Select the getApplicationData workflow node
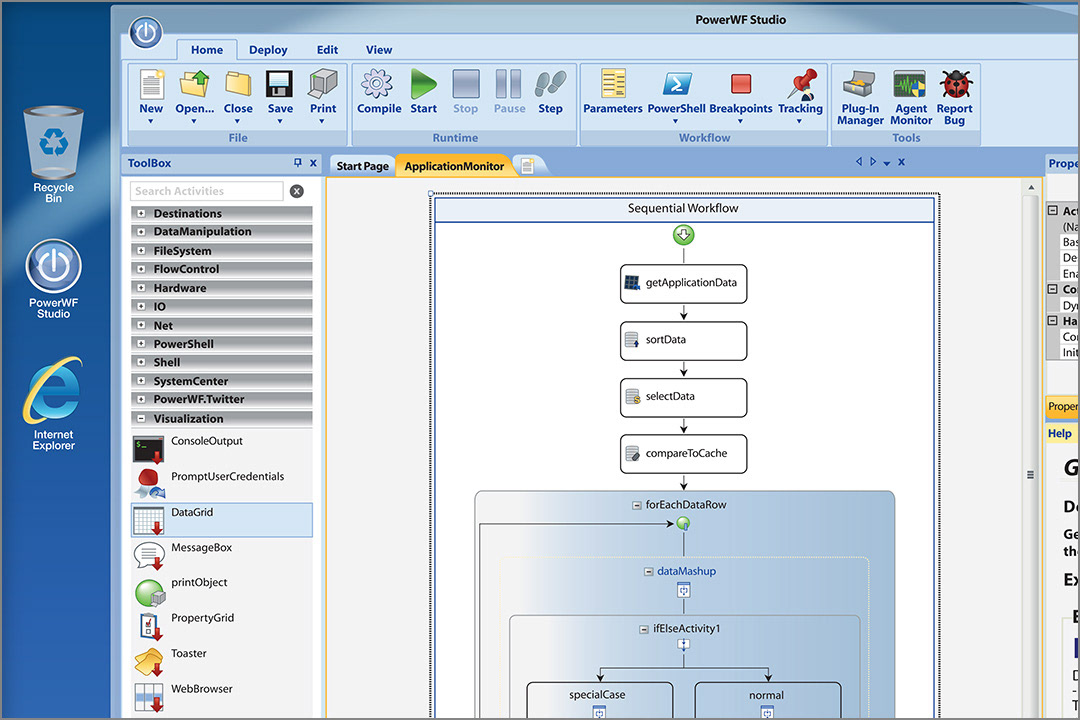Image resolution: width=1080 pixels, height=720 pixels. tap(683, 283)
